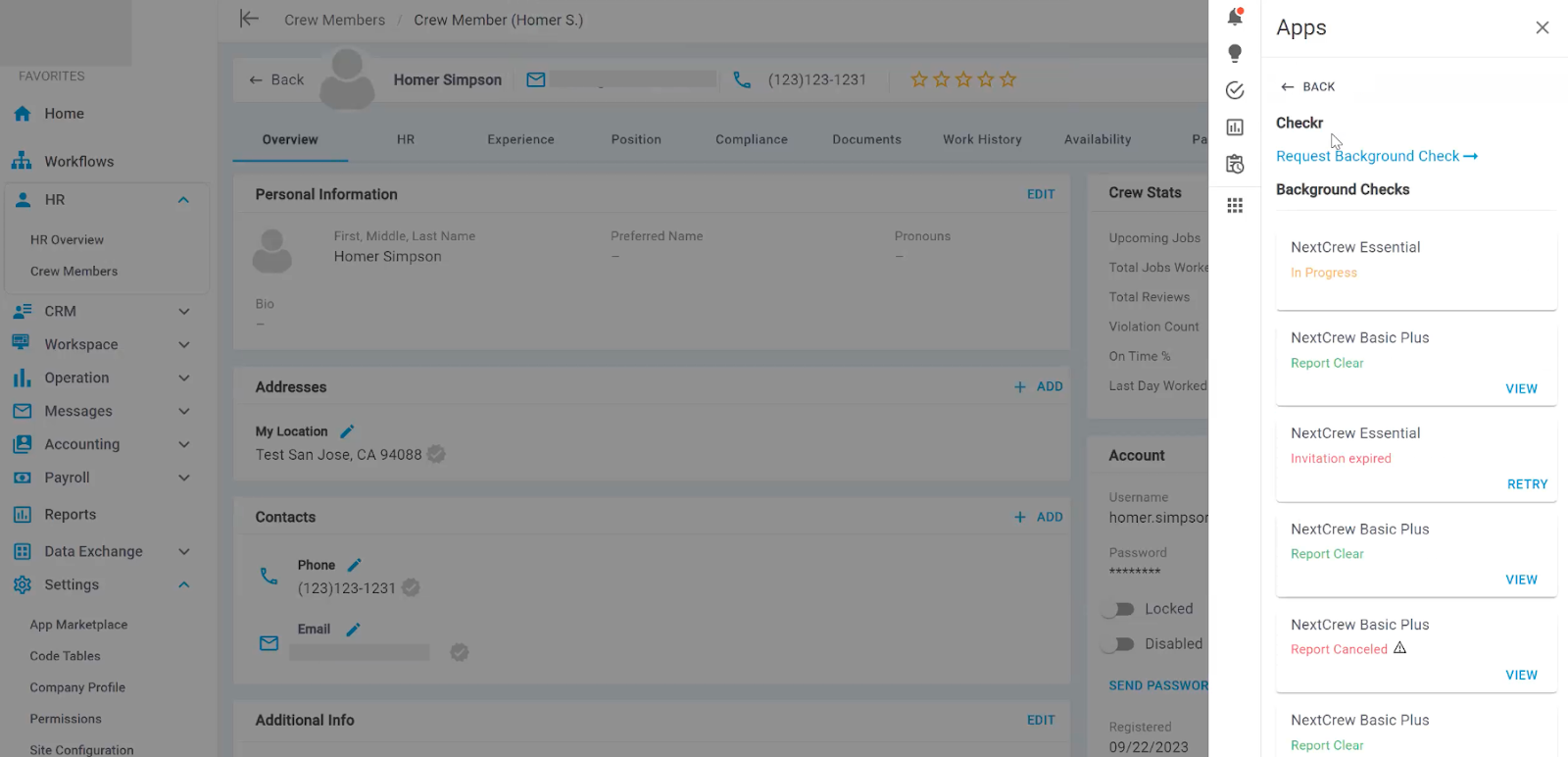This screenshot has width=1568, height=757.
Task: Switch to the Compliance tab
Action: [752, 139]
